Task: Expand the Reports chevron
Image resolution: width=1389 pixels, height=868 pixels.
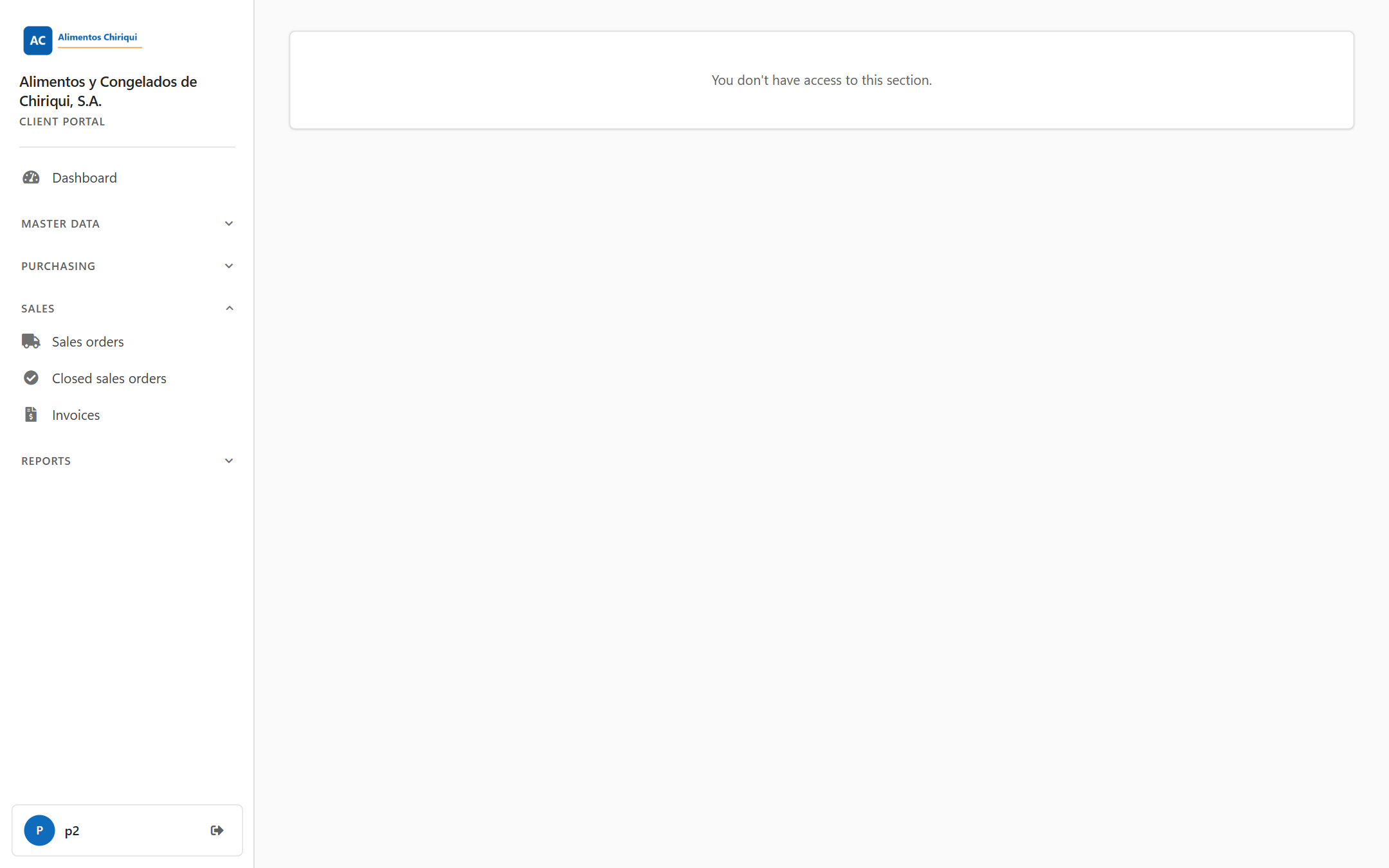Action: [229, 461]
